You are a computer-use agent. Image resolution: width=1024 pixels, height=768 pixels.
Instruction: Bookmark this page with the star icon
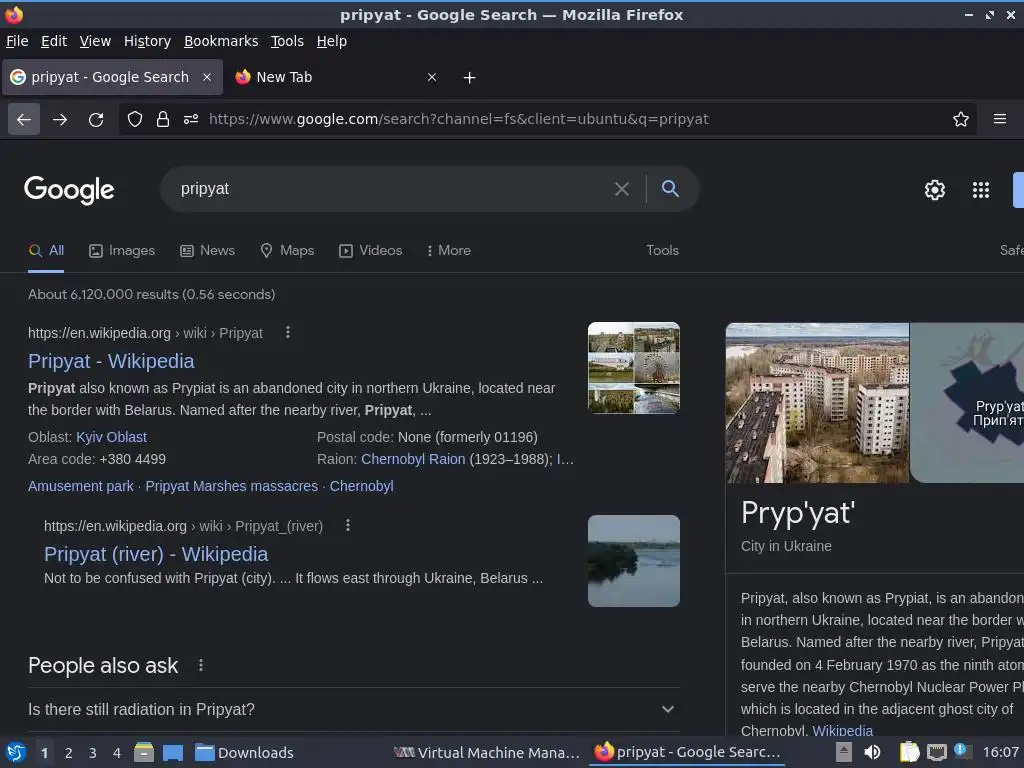coord(961,120)
